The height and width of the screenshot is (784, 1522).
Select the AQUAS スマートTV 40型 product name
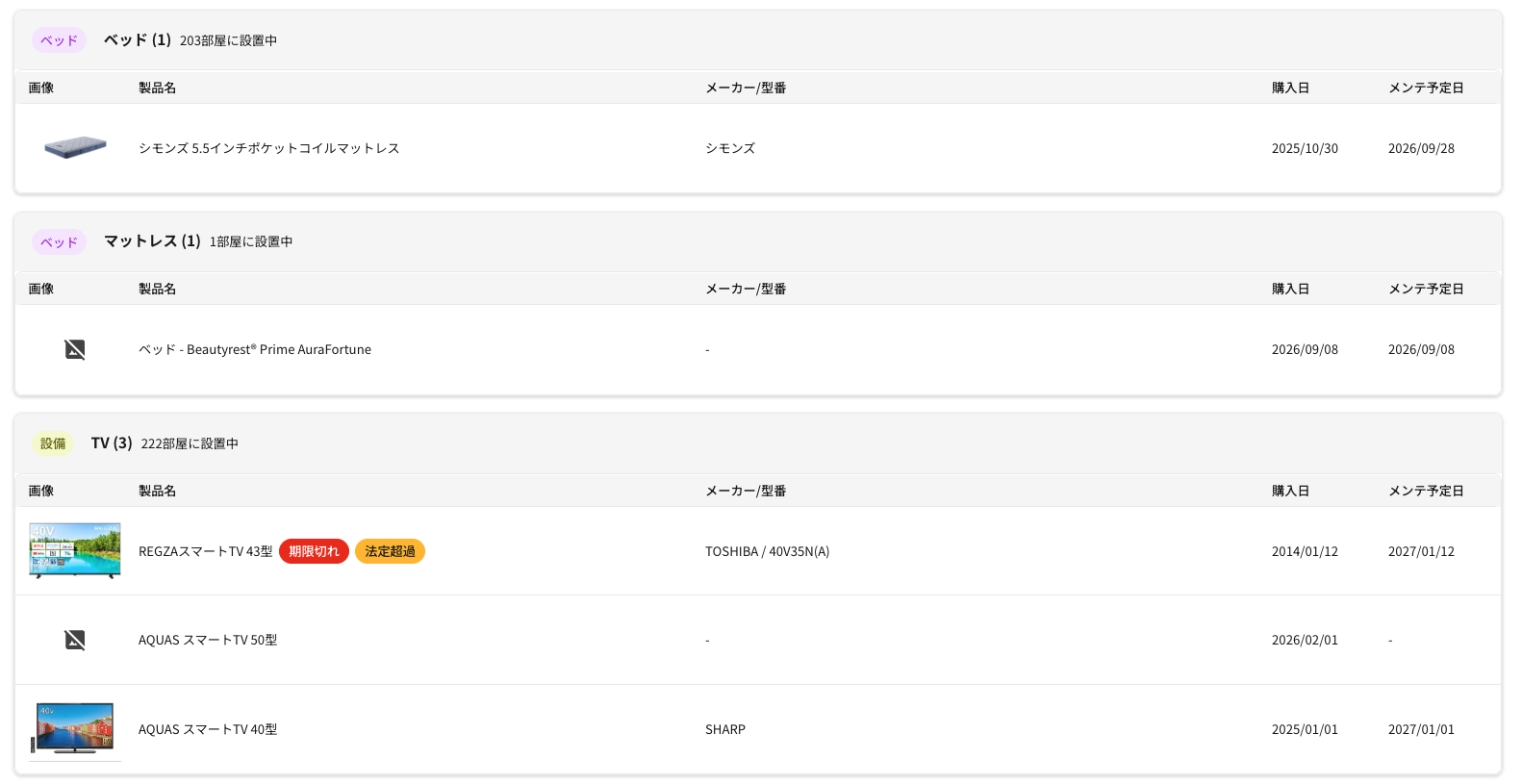208,729
